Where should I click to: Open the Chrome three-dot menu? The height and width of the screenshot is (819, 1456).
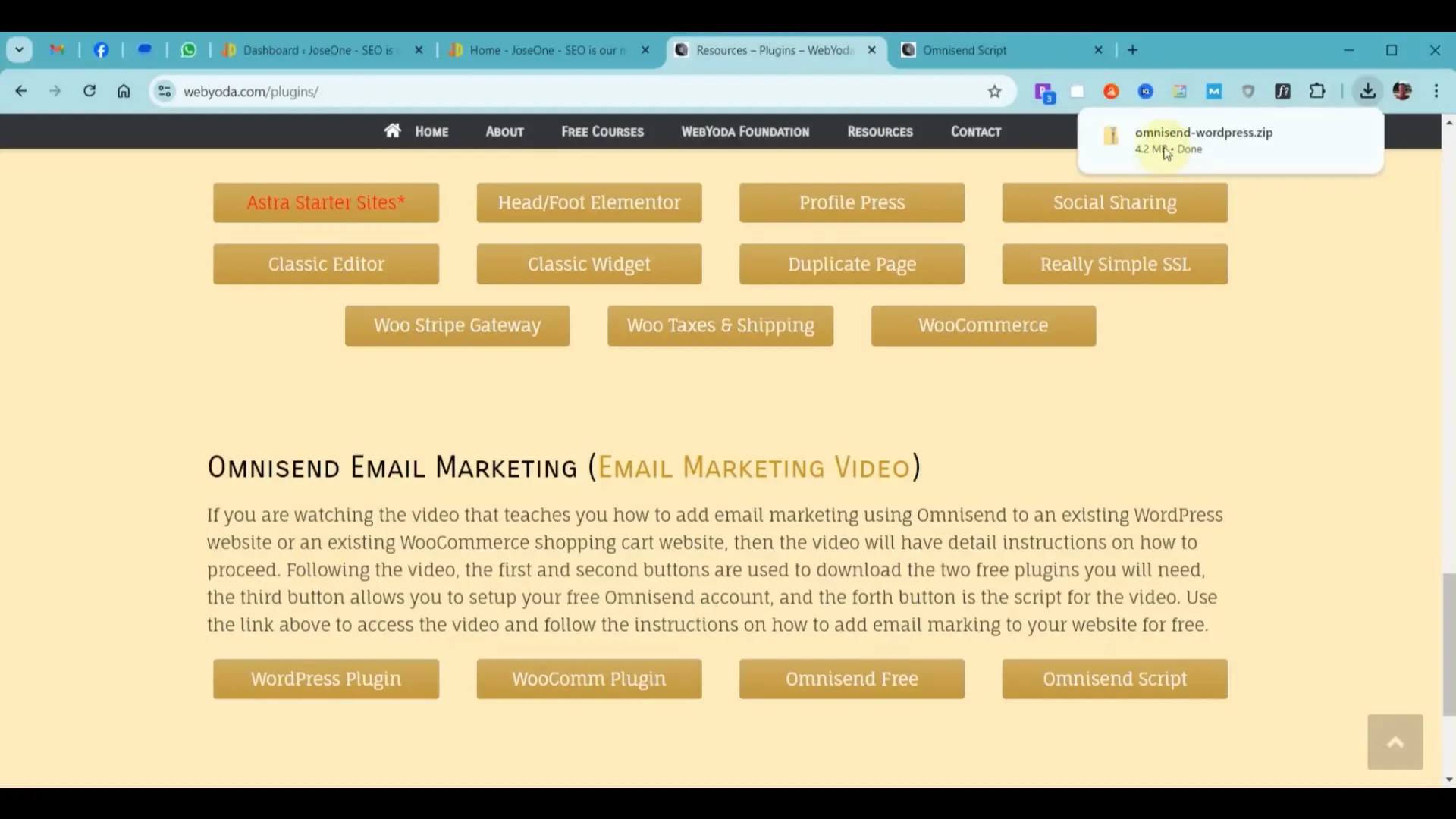pos(1436,91)
